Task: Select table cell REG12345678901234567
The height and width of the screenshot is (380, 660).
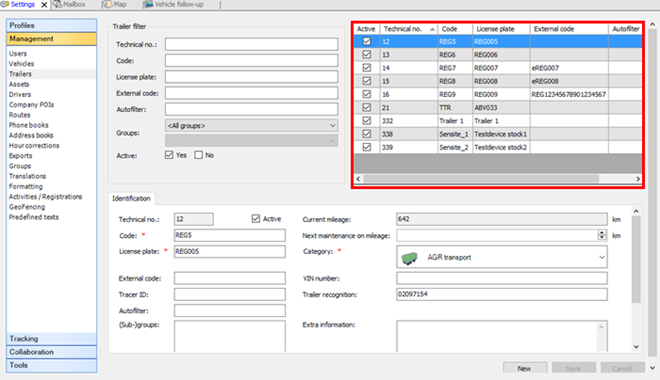Action: click(569, 94)
